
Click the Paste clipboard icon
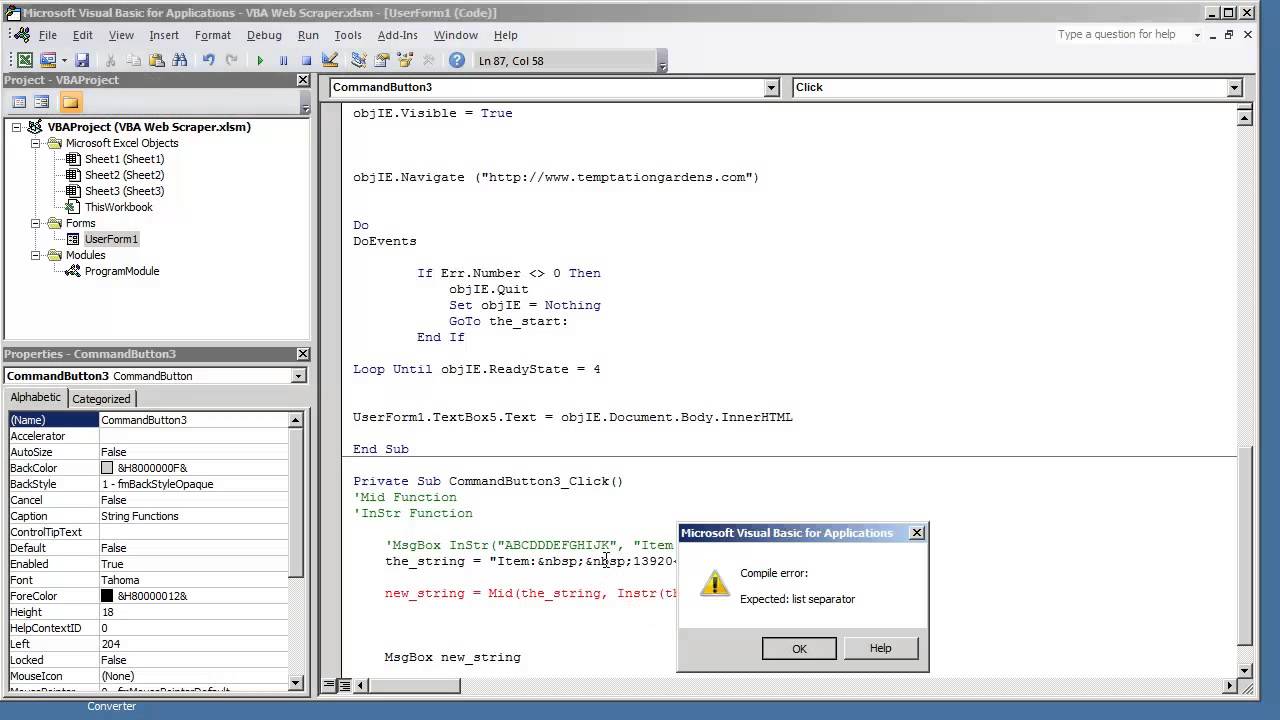pyautogui.click(x=157, y=60)
